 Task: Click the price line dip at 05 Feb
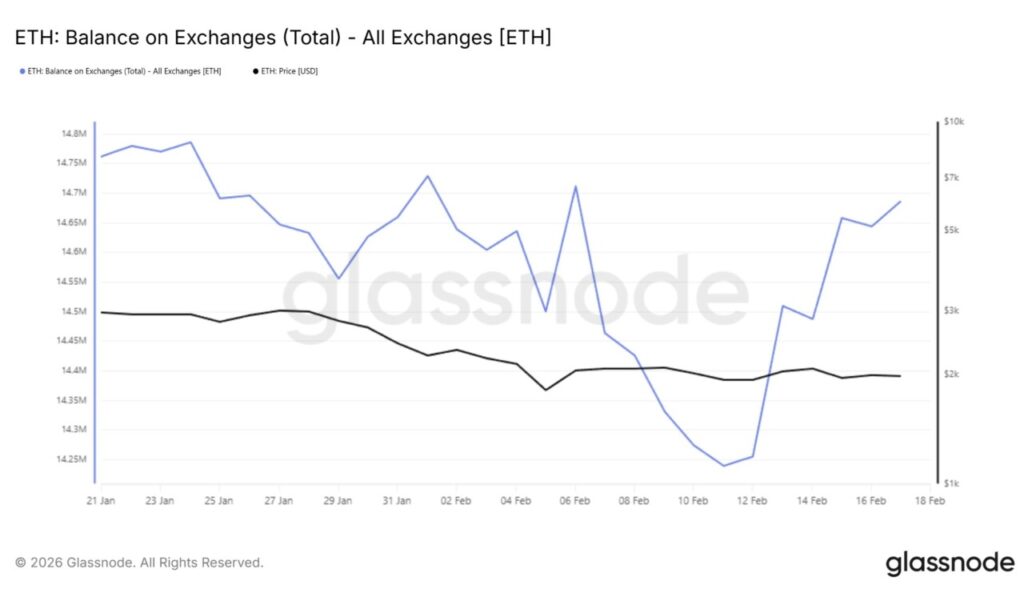[x=545, y=389]
